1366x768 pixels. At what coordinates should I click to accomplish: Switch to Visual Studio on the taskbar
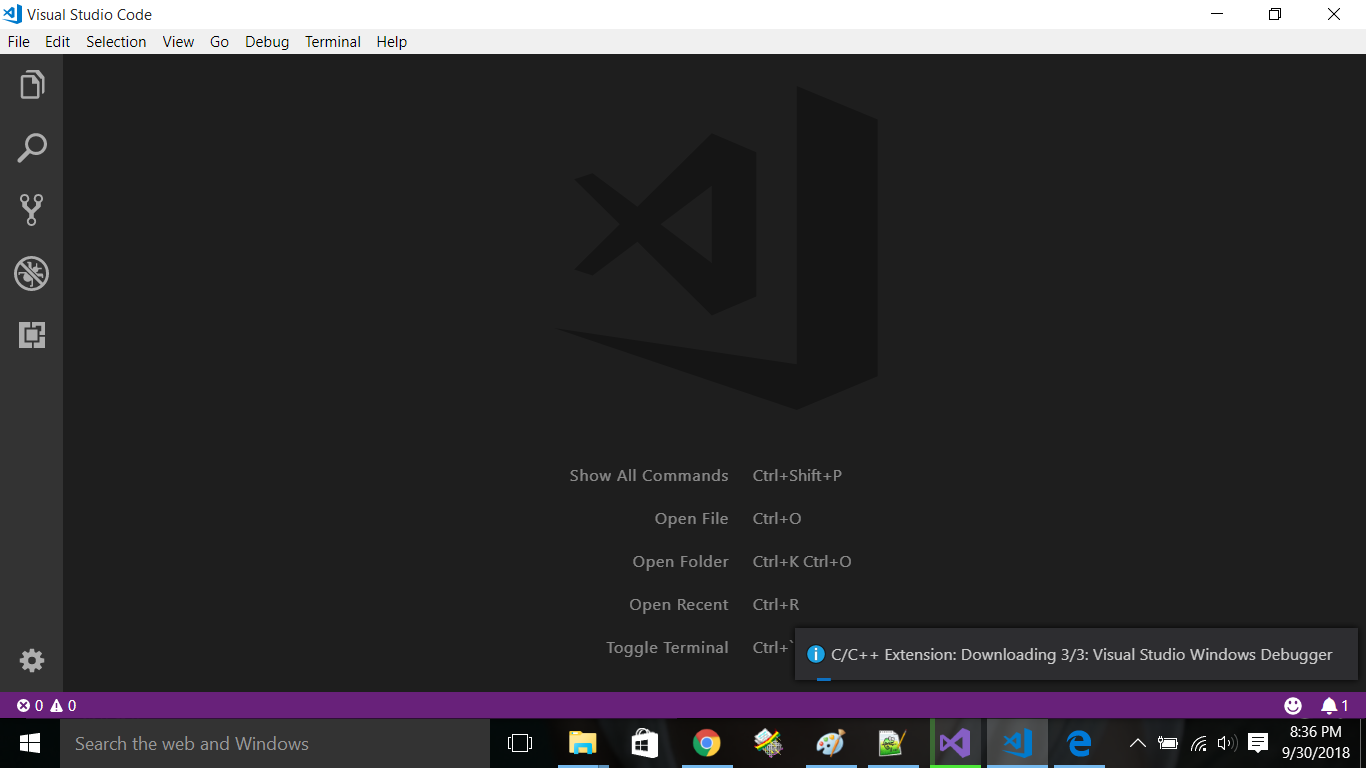point(955,743)
